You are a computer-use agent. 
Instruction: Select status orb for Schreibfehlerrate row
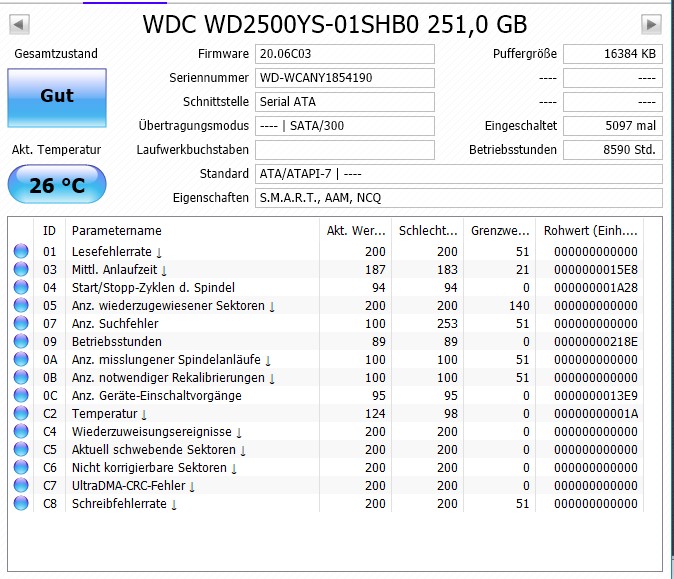coord(21,503)
